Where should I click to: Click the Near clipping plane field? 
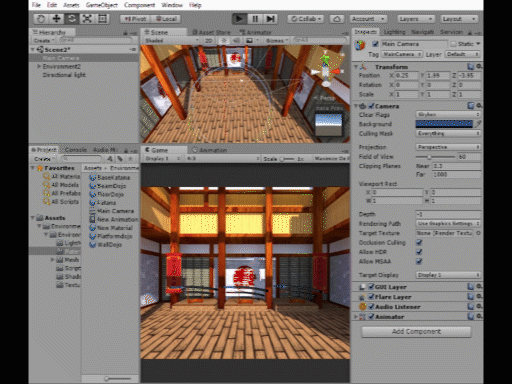tap(457, 166)
